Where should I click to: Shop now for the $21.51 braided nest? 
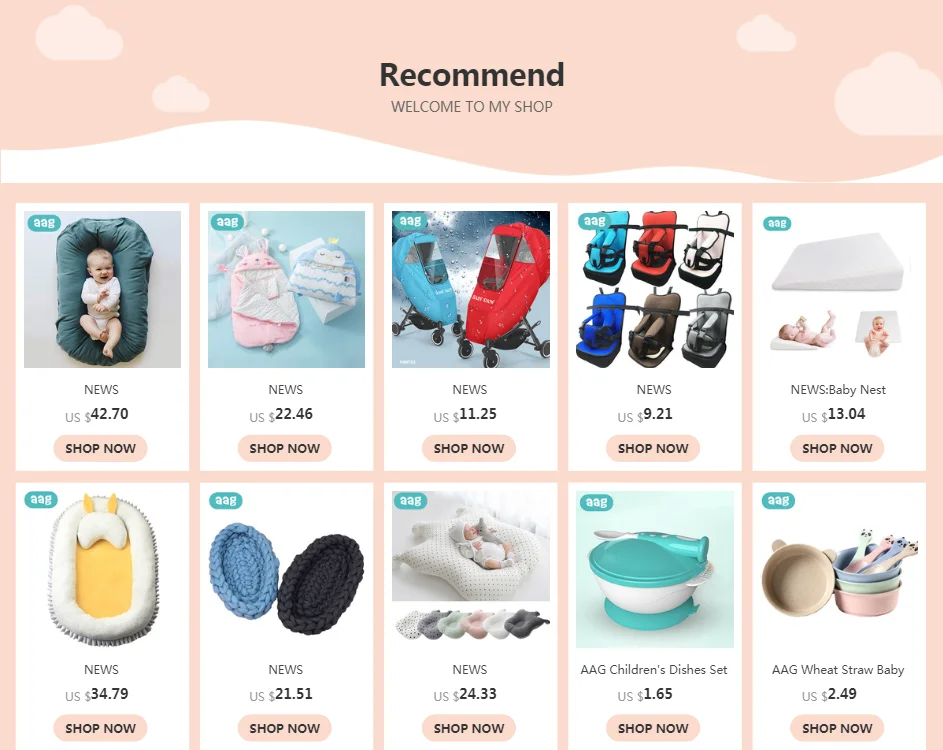[284, 728]
